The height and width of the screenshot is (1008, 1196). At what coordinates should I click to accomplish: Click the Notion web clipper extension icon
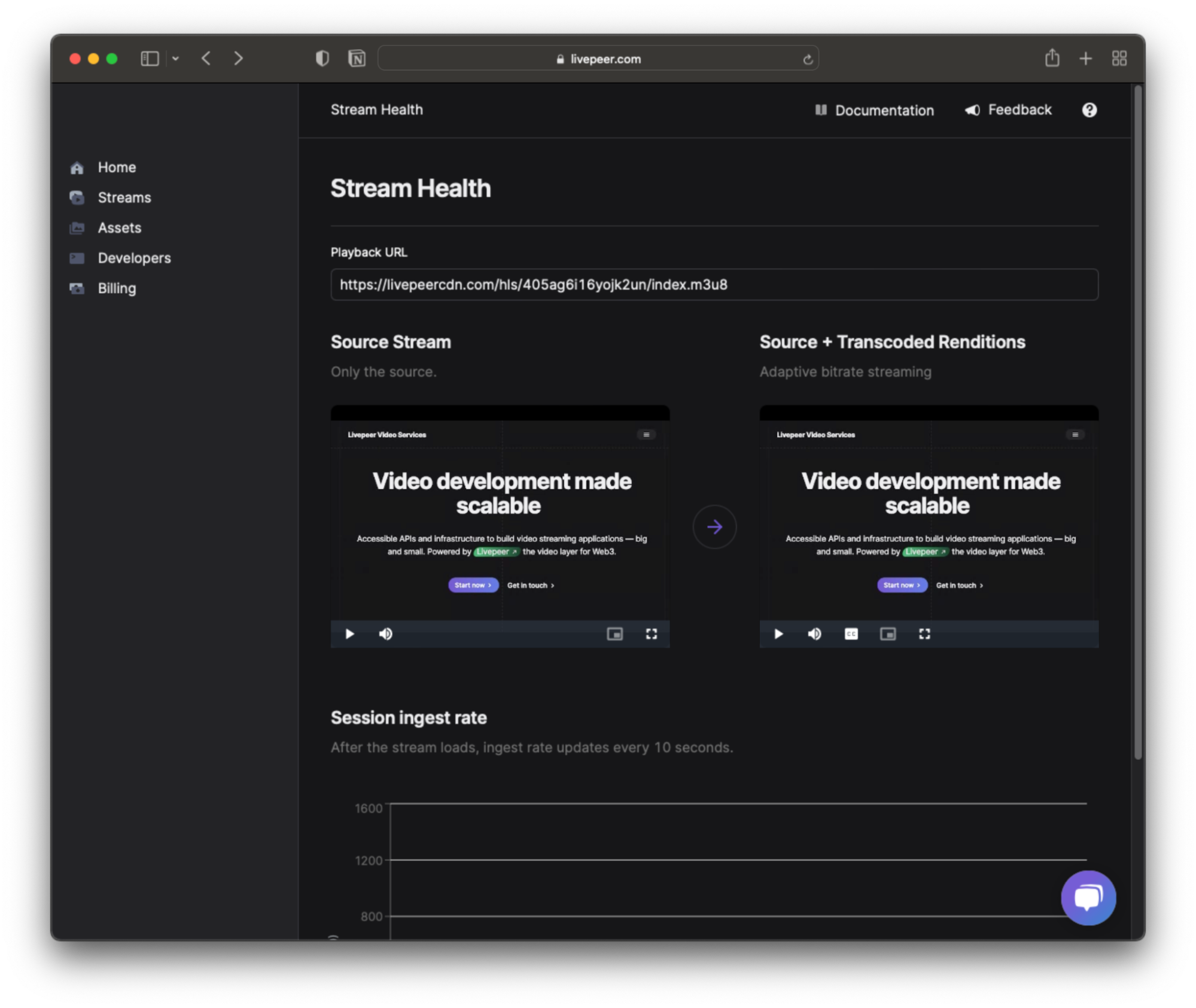[x=357, y=59]
